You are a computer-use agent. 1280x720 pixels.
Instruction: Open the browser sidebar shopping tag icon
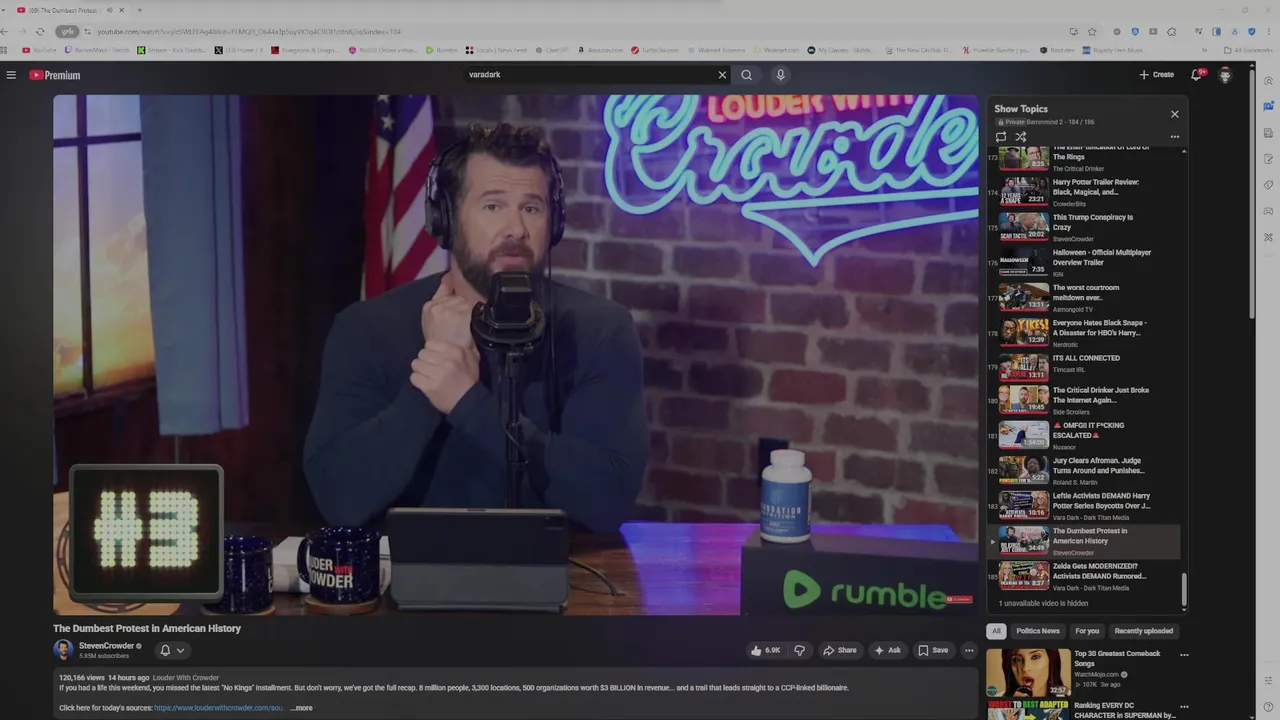tap(1269, 185)
